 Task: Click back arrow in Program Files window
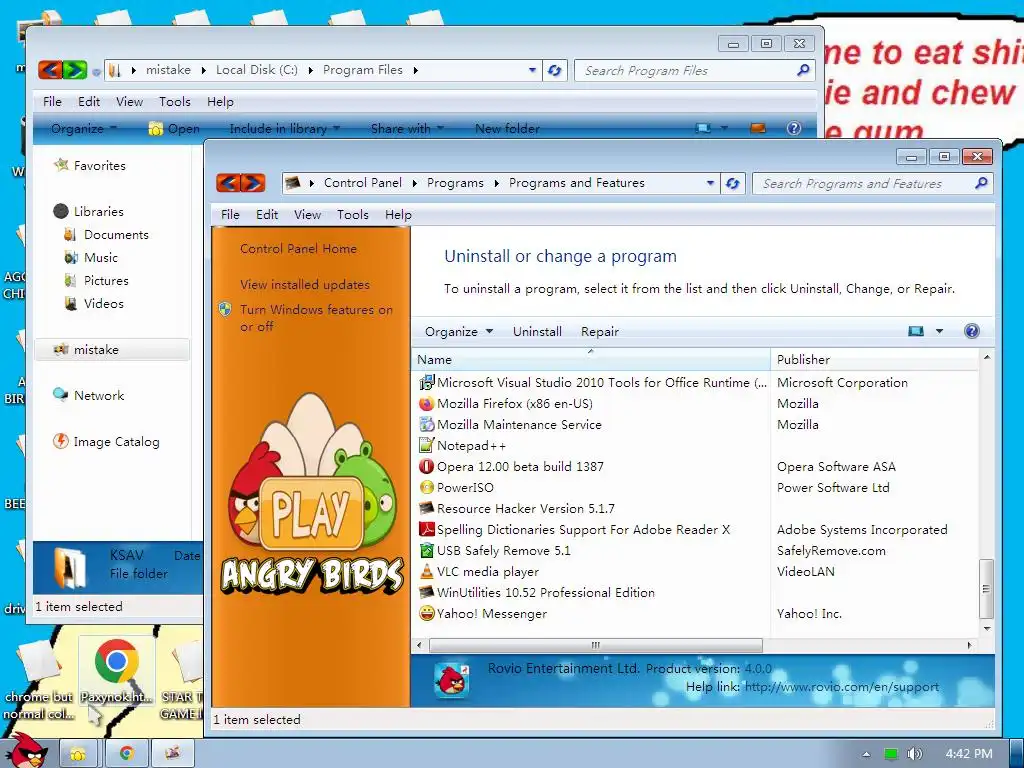50,70
